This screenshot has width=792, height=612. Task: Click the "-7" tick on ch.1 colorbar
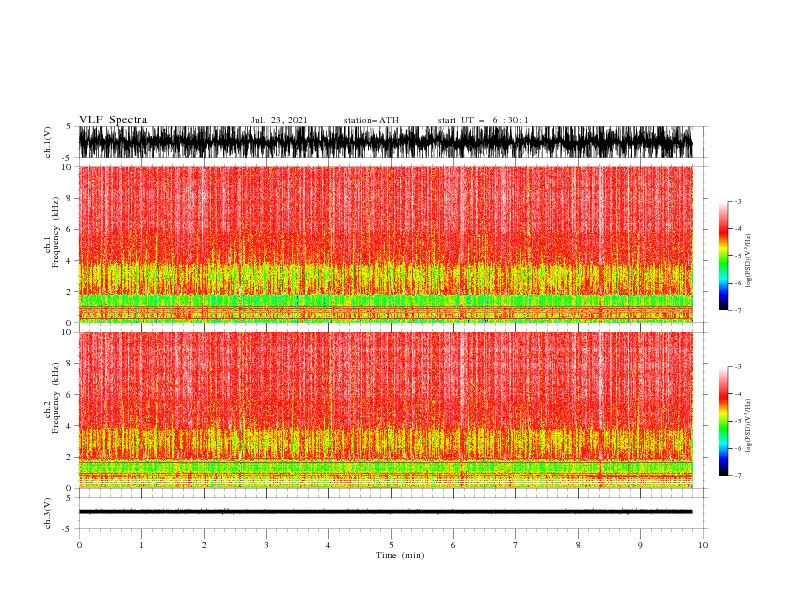tap(737, 310)
